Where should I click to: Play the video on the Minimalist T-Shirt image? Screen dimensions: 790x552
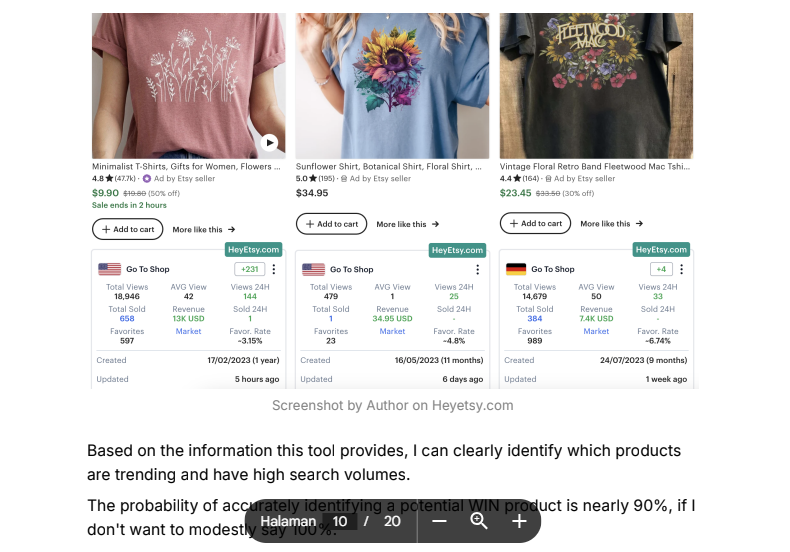click(269, 143)
